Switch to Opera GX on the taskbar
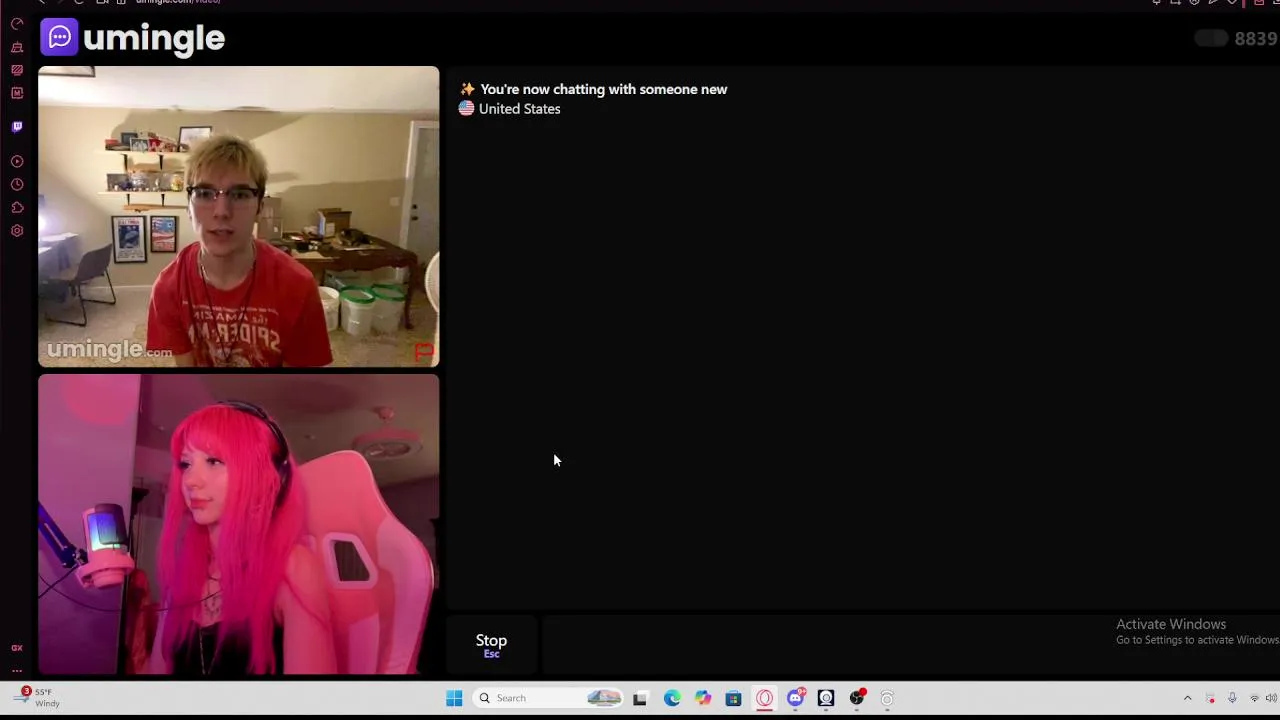The width and height of the screenshot is (1280, 720). coord(764,698)
